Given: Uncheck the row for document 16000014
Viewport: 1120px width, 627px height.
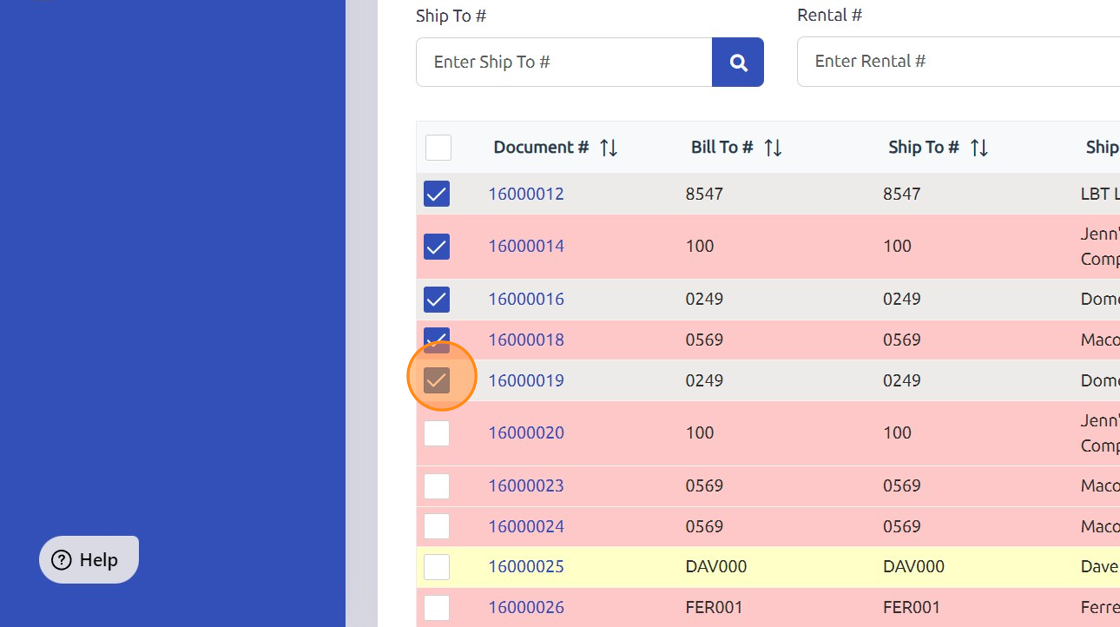Looking at the screenshot, I should click(437, 246).
